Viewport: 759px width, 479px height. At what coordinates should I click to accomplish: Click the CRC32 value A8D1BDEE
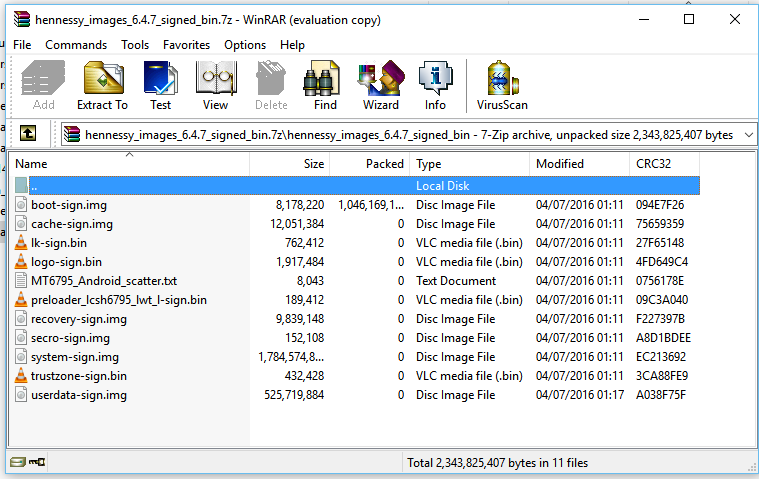tap(663, 338)
